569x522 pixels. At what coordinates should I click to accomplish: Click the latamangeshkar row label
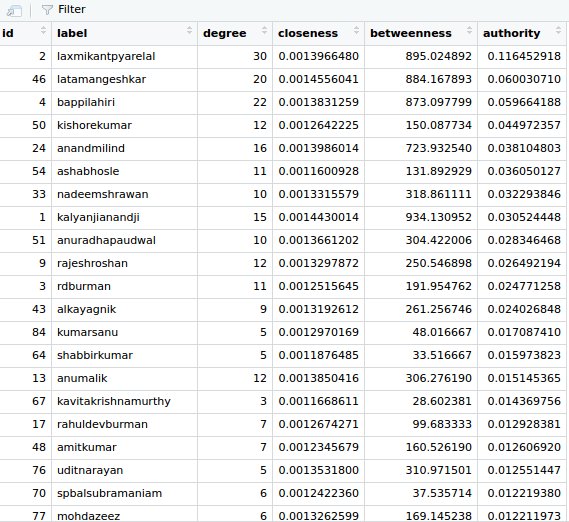pos(101,79)
